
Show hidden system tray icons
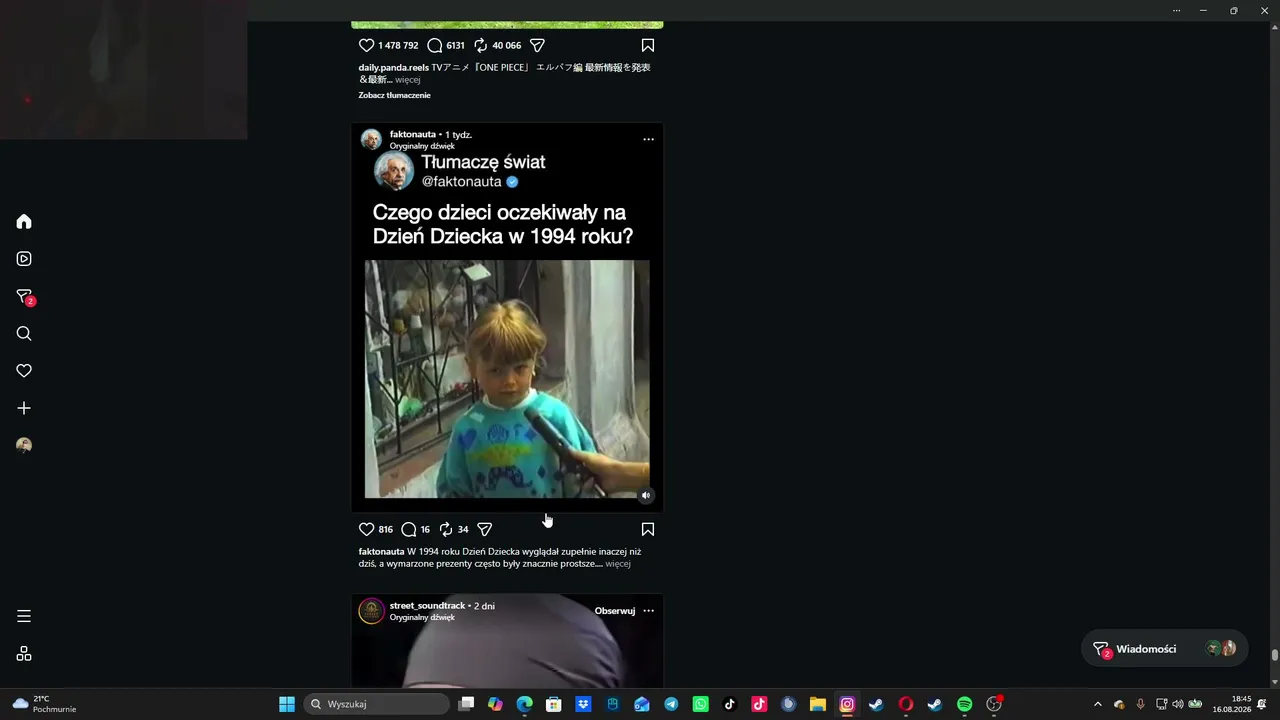click(x=1098, y=704)
